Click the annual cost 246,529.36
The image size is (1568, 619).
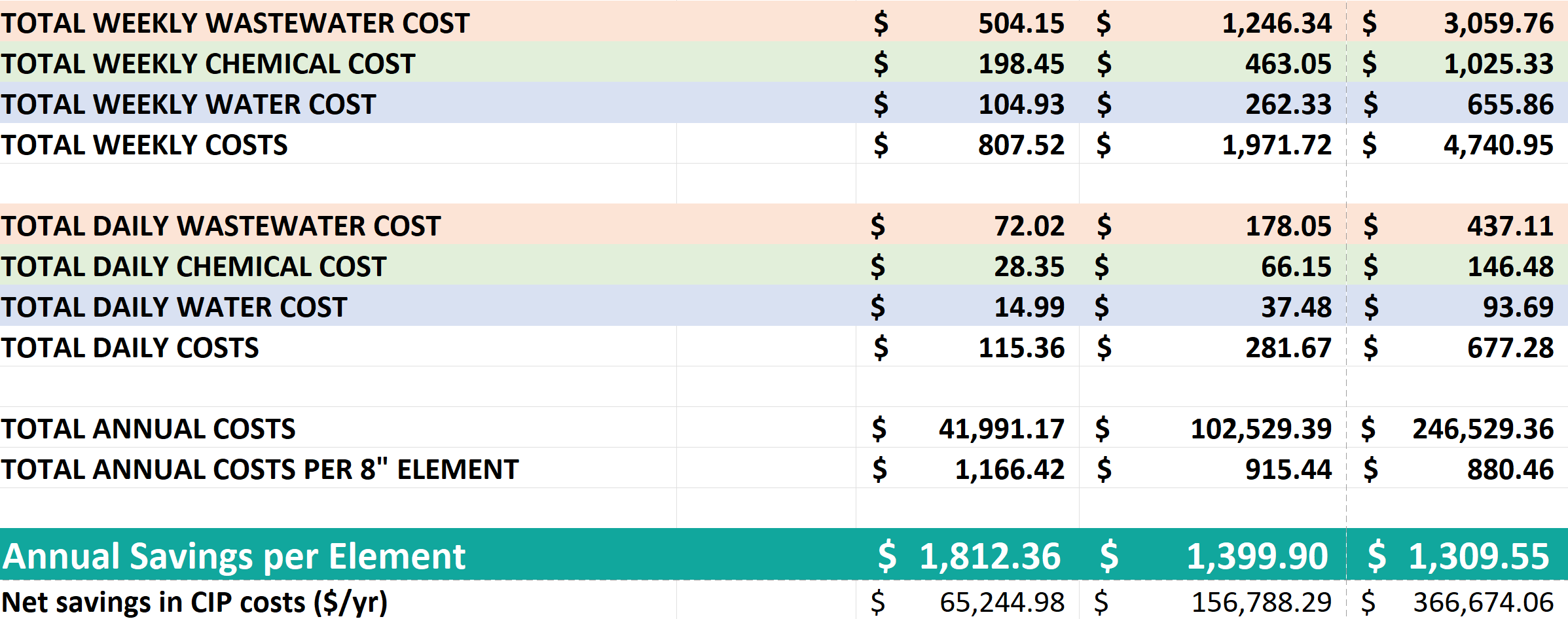pyautogui.click(x=1483, y=429)
